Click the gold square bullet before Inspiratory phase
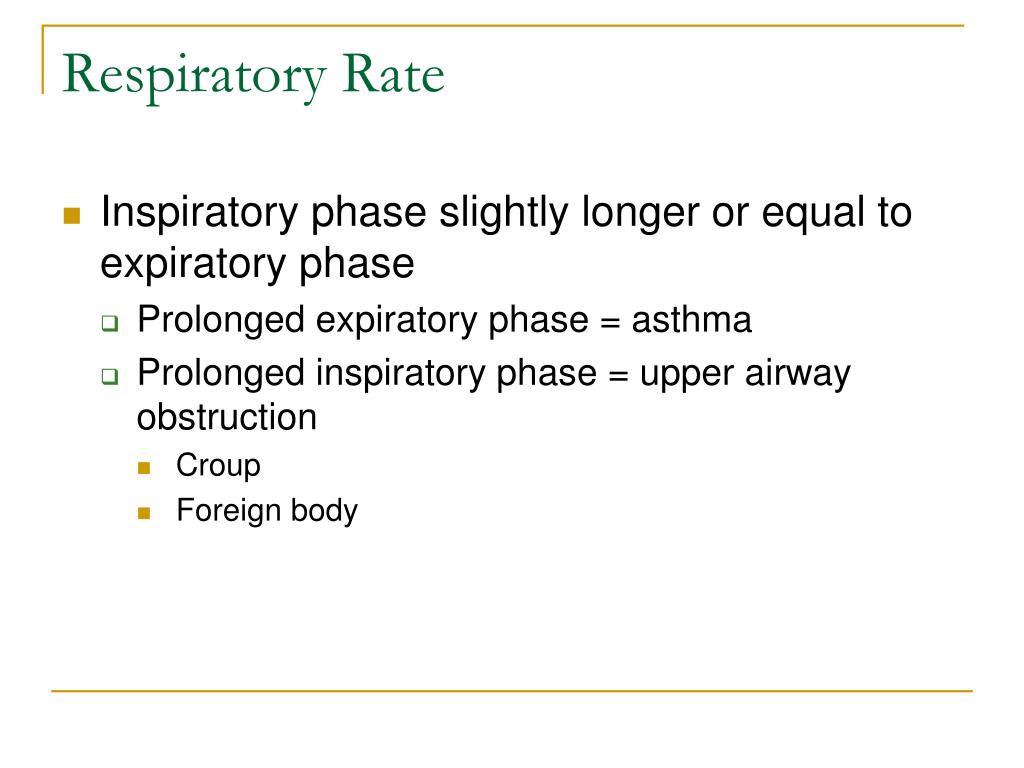The width and height of the screenshot is (1024, 768). 72,216
